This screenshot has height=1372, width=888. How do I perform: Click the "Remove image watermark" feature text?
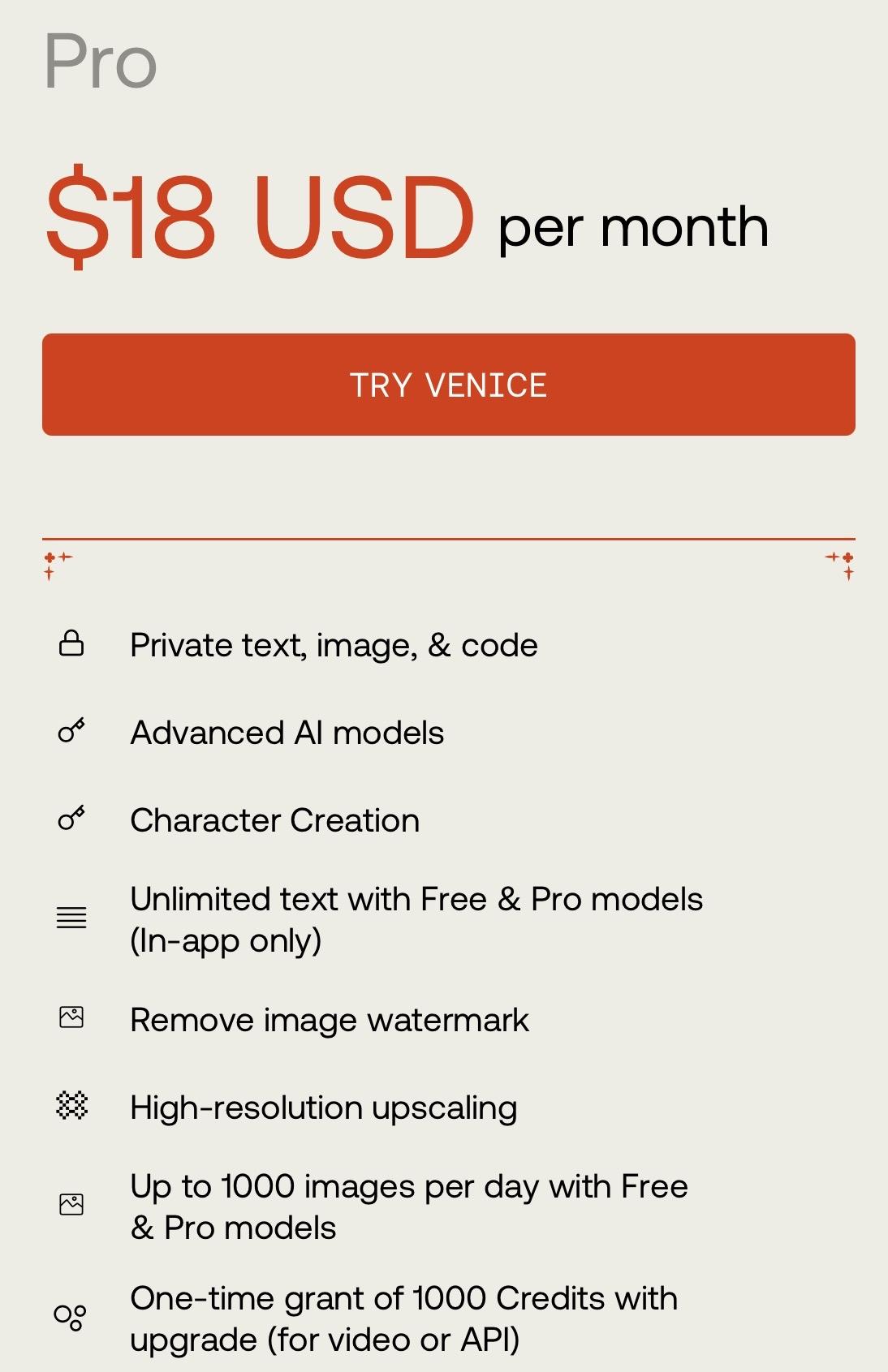(x=330, y=1021)
